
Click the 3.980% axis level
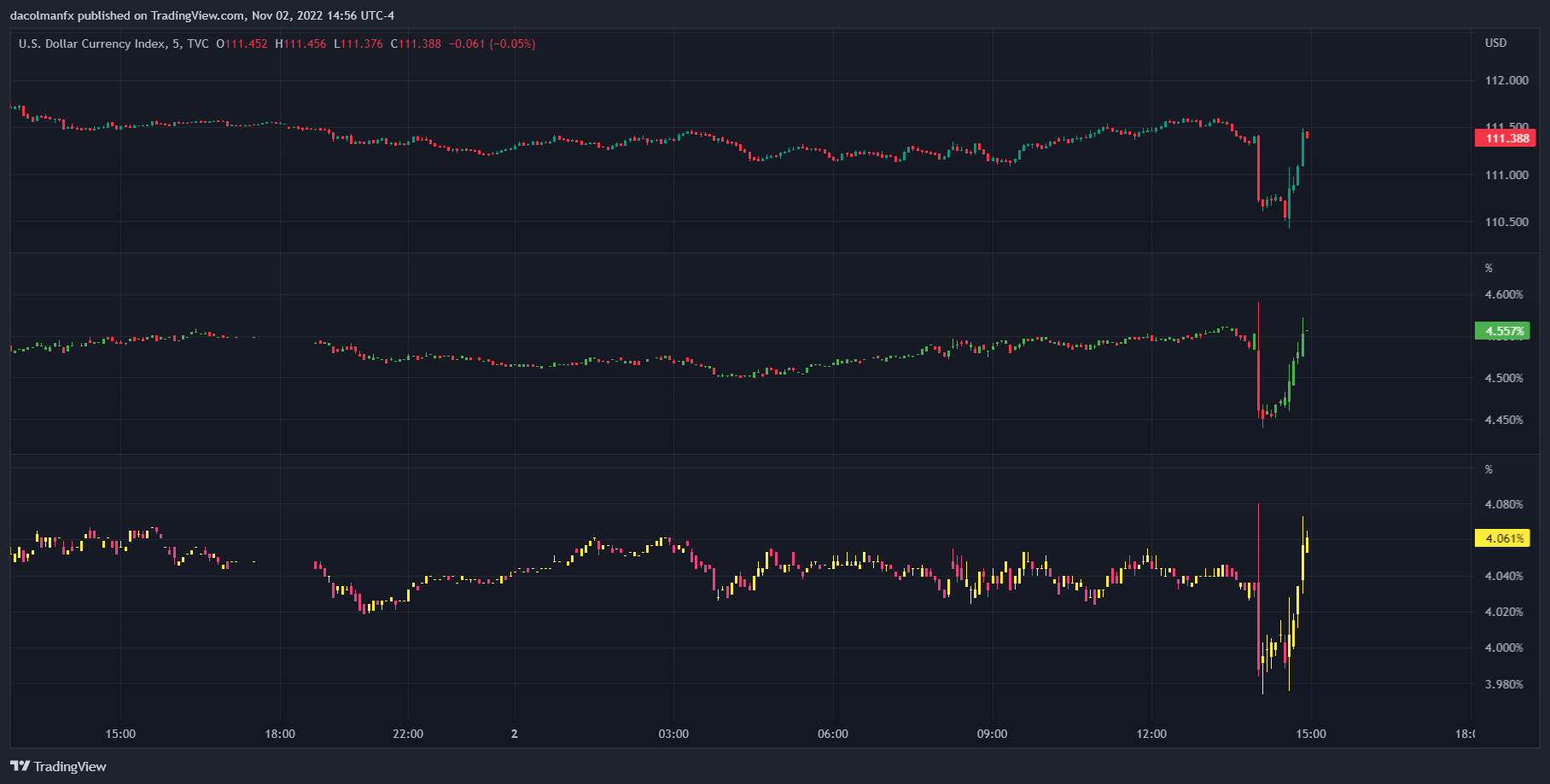(1503, 684)
